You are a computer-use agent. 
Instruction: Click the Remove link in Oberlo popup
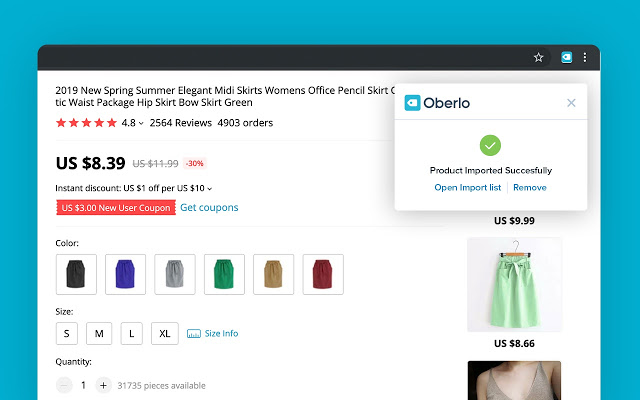[530, 187]
